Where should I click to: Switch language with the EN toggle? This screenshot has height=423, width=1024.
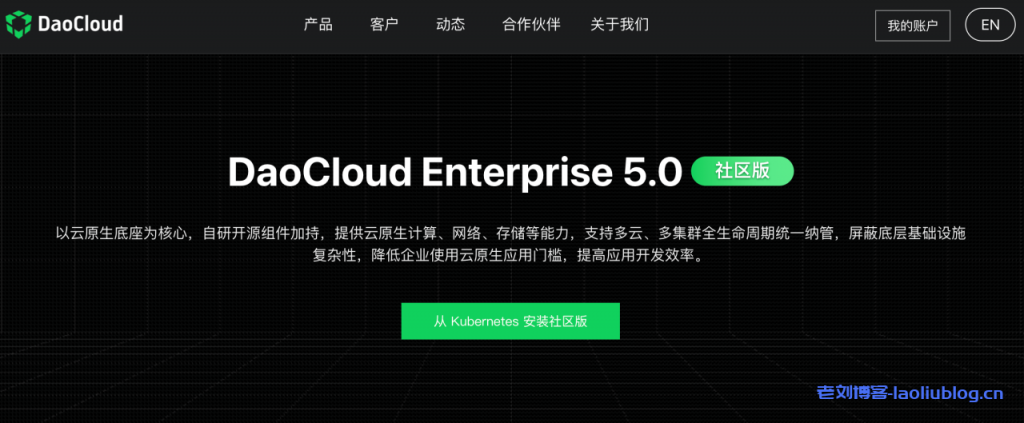(x=990, y=25)
